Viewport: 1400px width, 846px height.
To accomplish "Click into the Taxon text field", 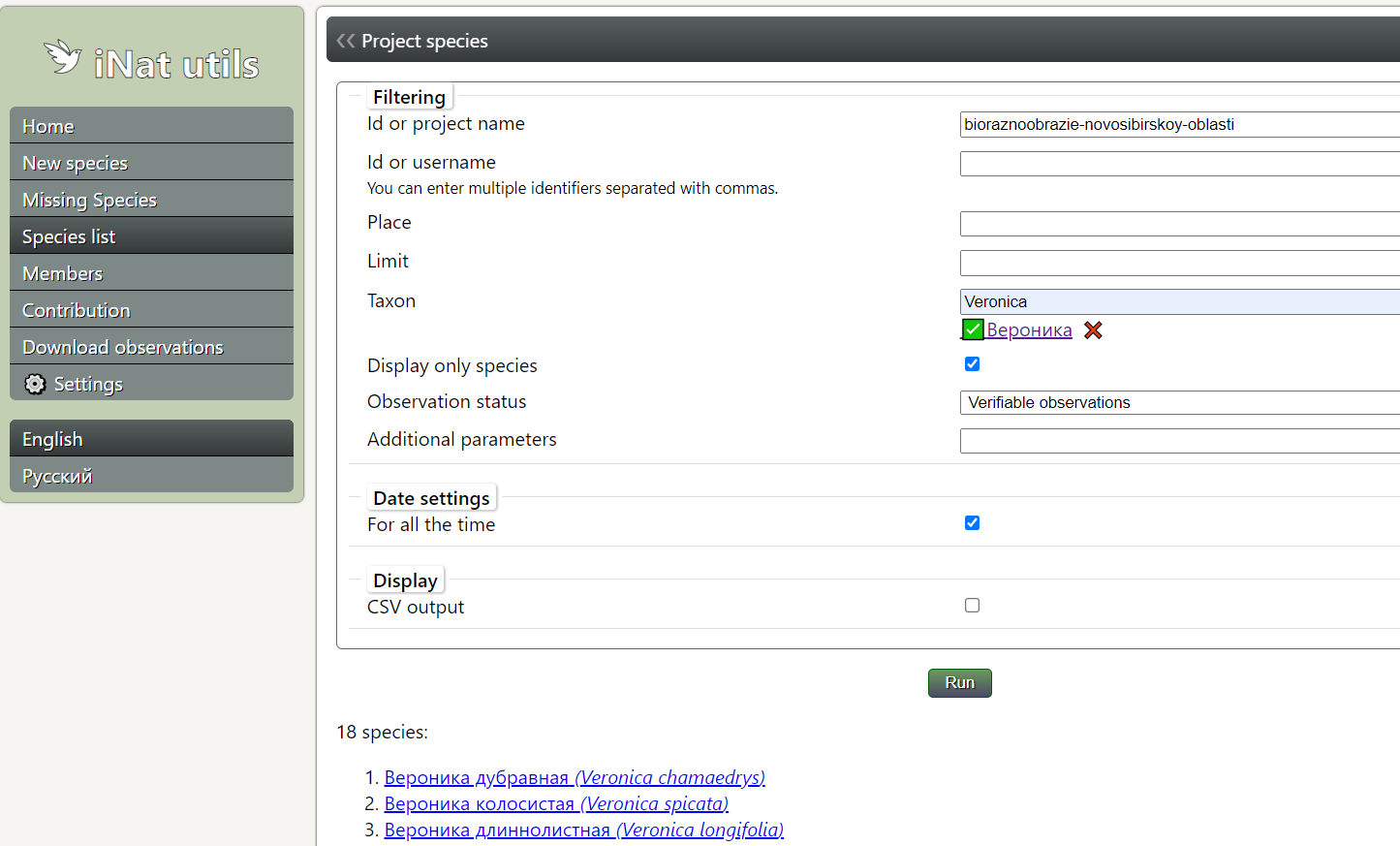I will click(1180, 301).
